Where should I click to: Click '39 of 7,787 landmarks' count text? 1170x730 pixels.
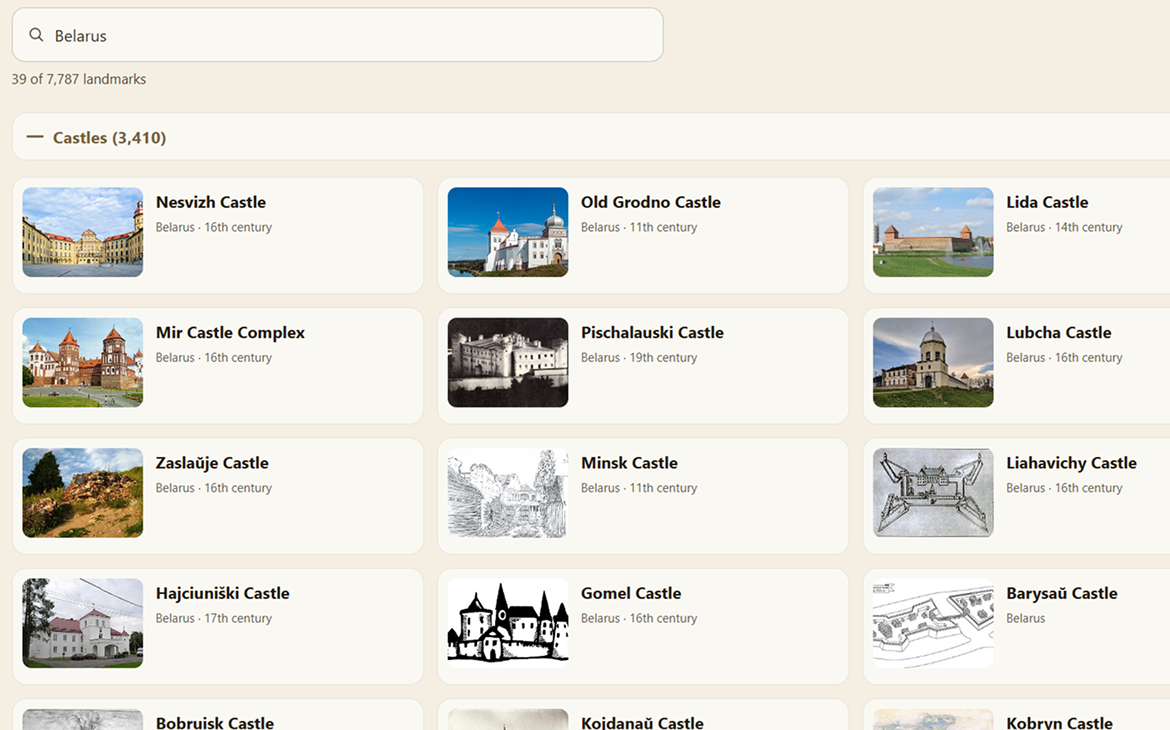click(x=78, y=79)
